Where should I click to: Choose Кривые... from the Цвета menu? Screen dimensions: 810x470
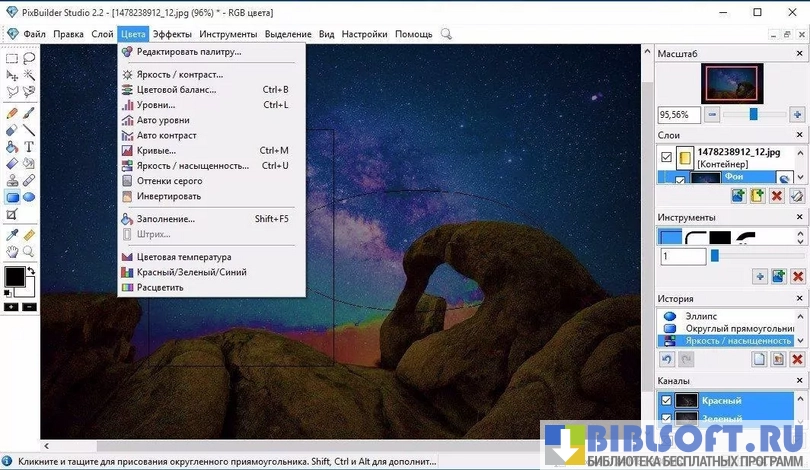(x=156, y=151)
